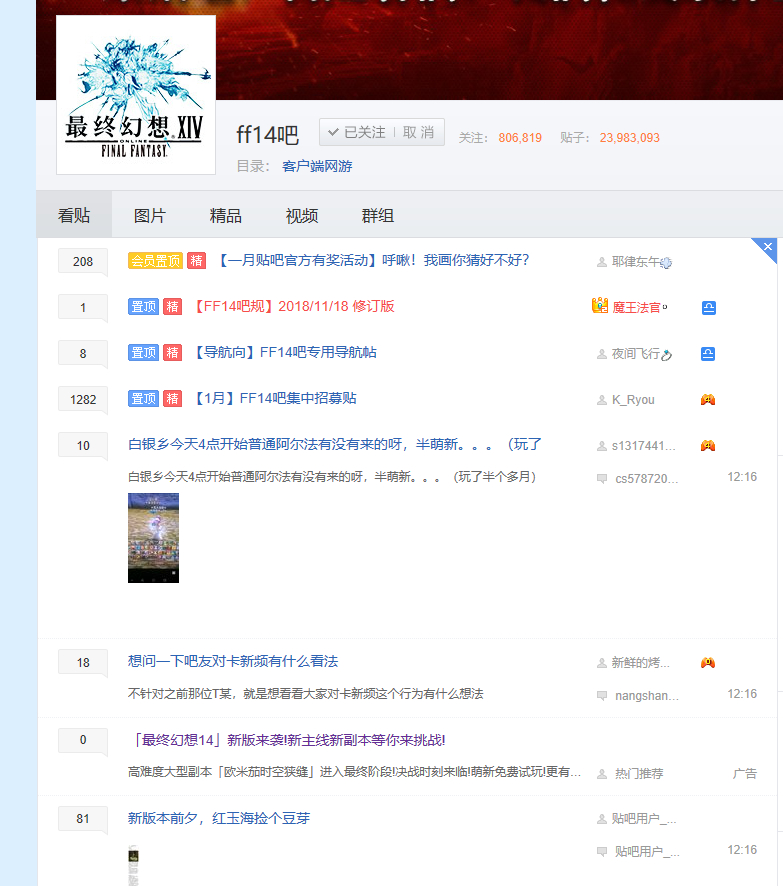Open author 耶律东牛 profile

coord(636,262)
